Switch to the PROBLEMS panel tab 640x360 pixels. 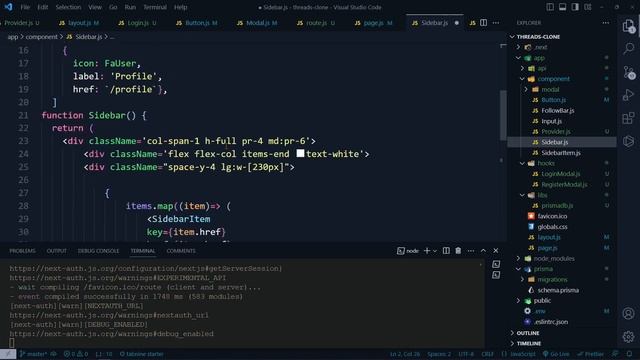coord(22,251)
